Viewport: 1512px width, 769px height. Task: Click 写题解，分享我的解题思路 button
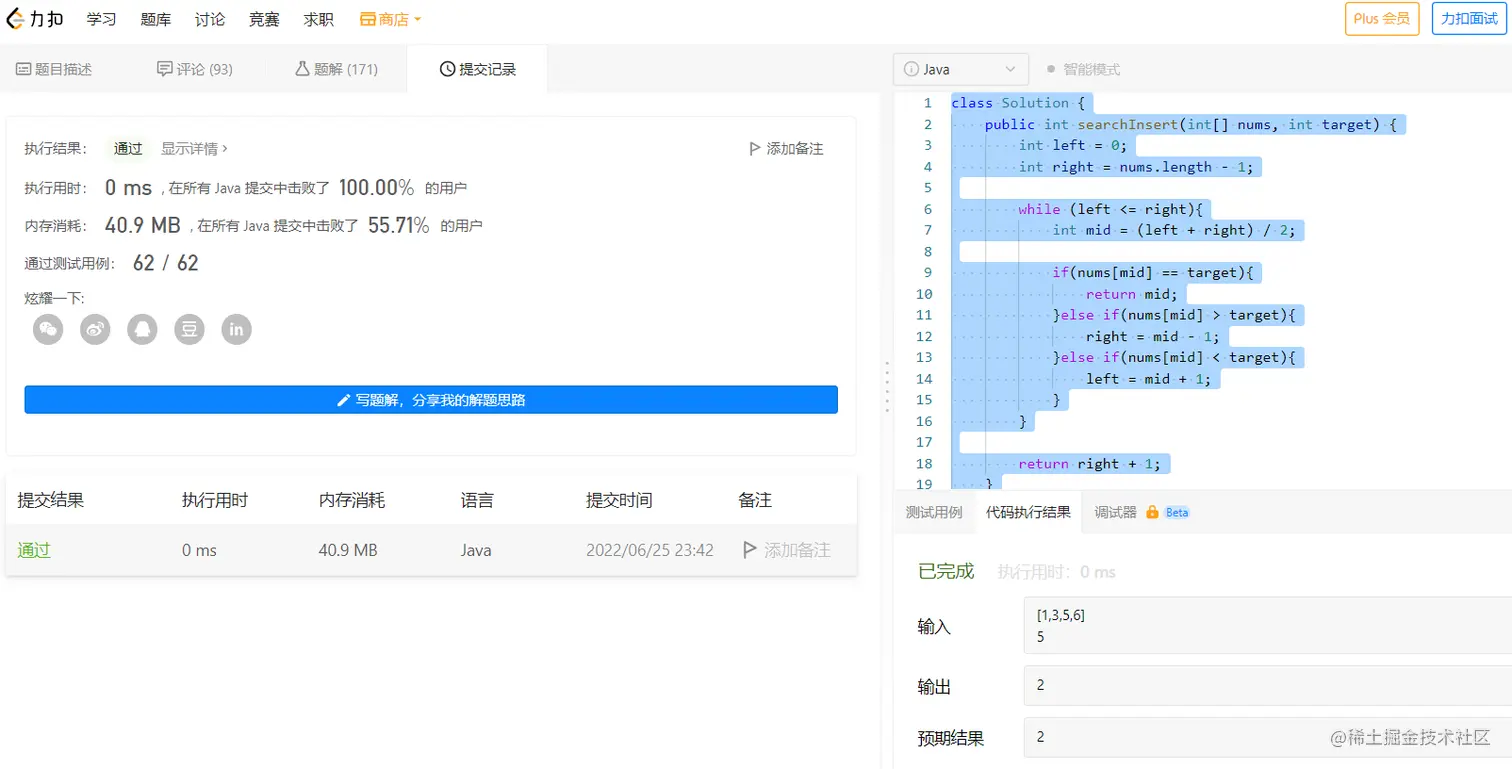click(431, 400)
